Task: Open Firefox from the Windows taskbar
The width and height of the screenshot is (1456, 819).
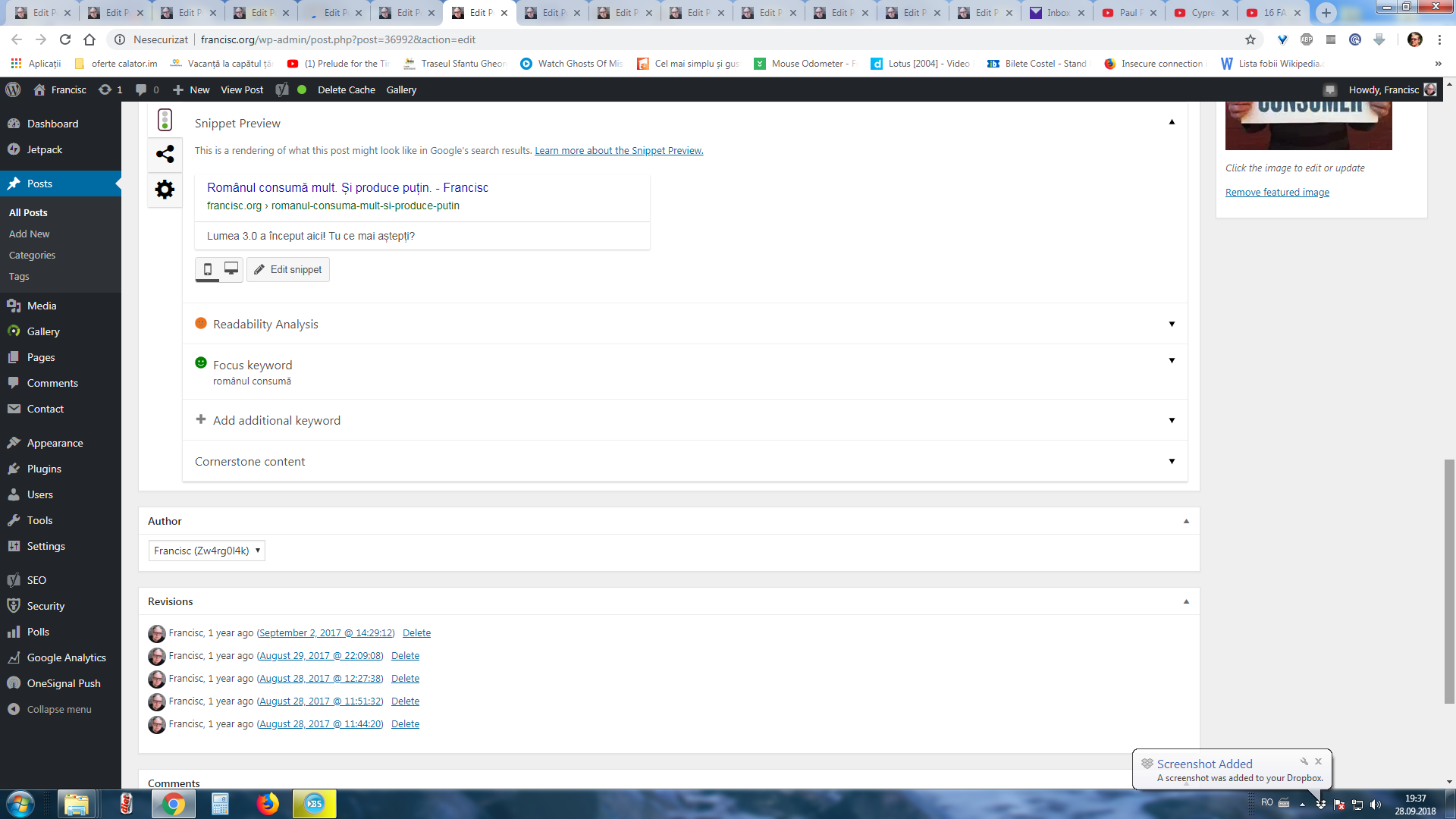Action: point(267,804)
